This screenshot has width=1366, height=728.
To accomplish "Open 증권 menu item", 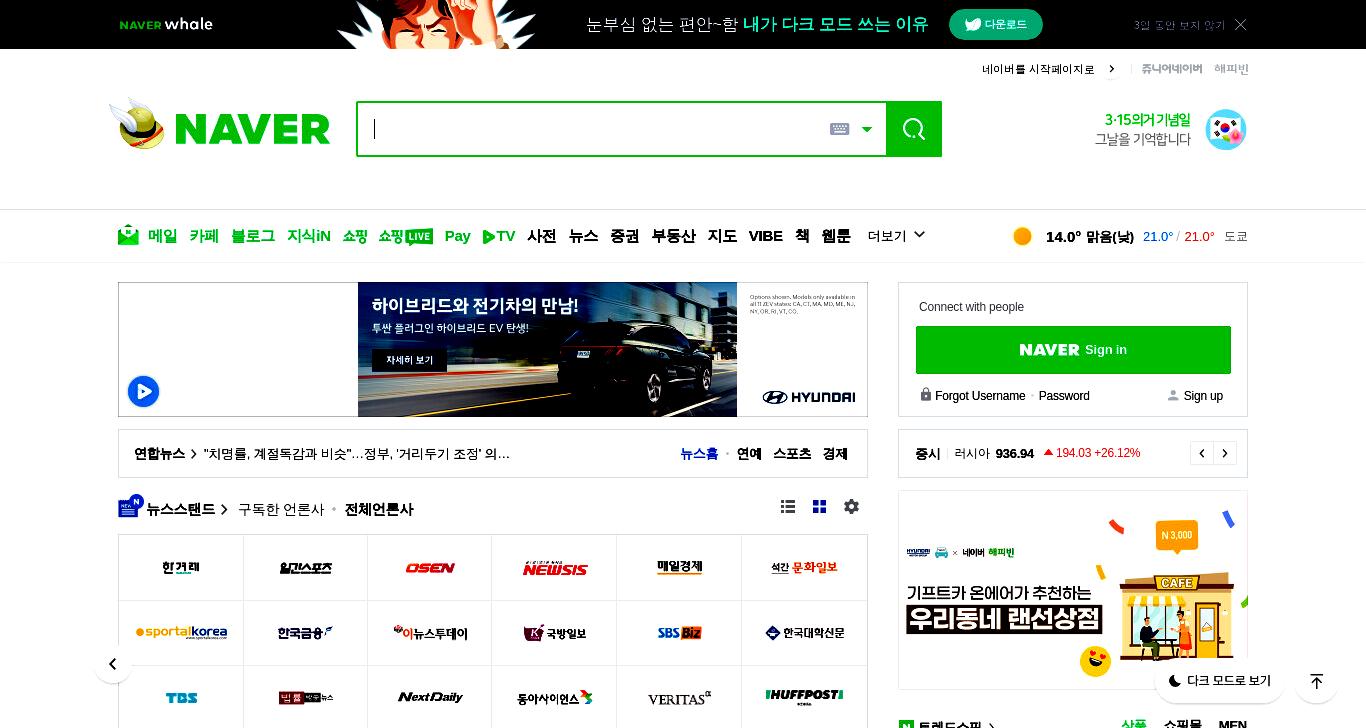I will pyautogui.click(x=625, y=236).
